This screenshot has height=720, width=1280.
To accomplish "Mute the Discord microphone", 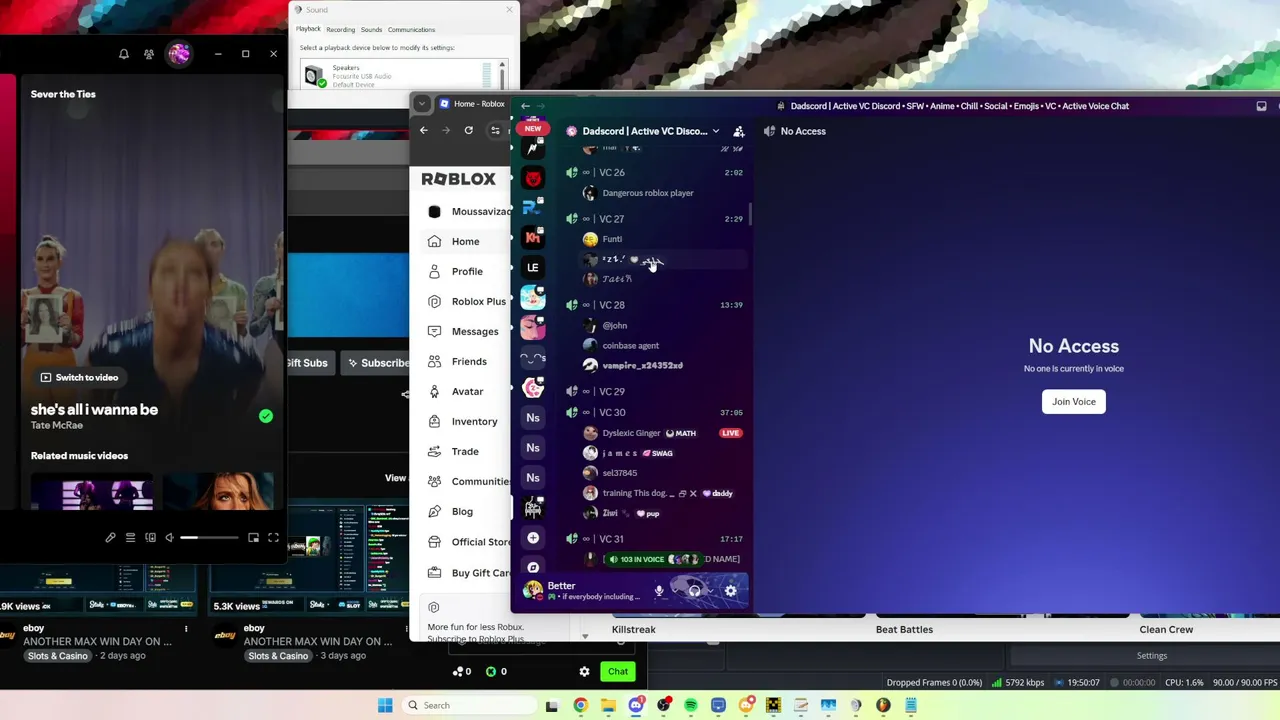I will 659,591.
